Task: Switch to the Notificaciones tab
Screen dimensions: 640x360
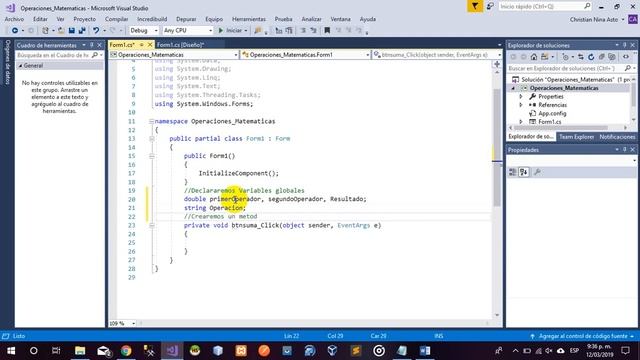Action: [x=617, y=137]
